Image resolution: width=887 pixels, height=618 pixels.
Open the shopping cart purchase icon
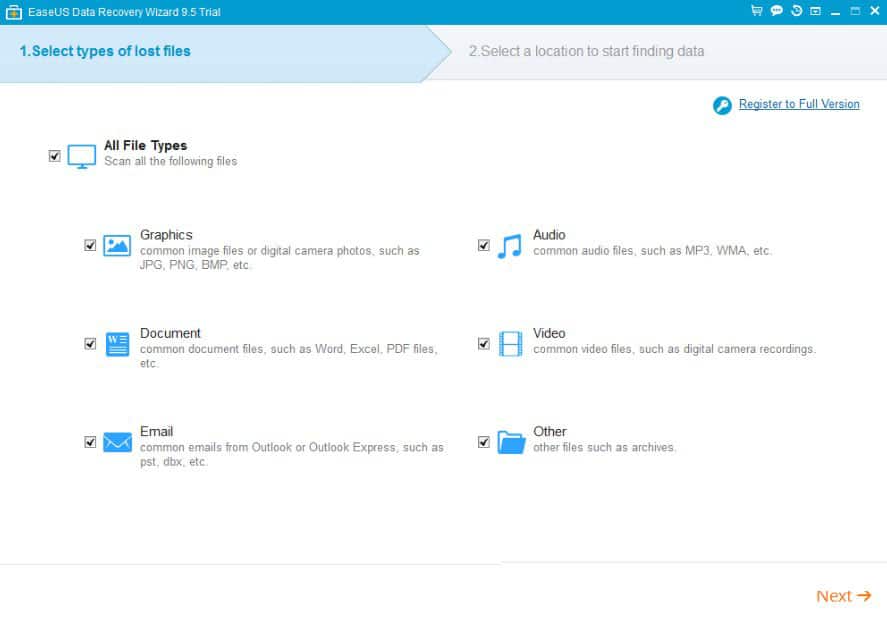[x=756, y=11]
